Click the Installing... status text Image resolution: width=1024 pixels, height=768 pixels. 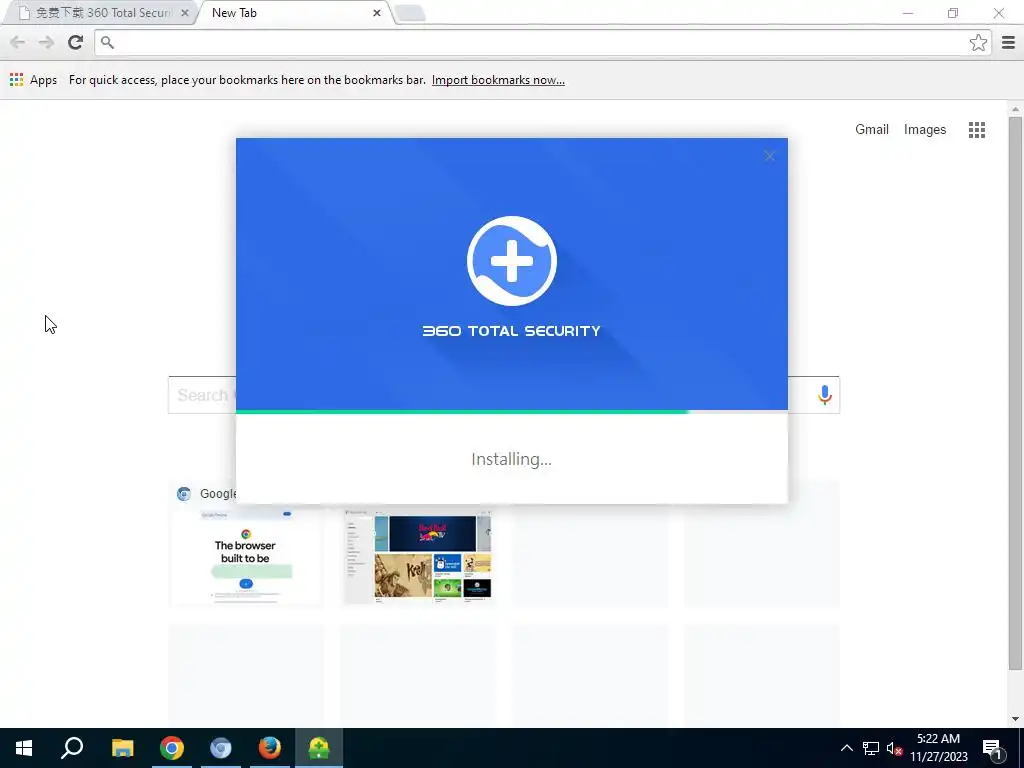click(x=511, y=459)
